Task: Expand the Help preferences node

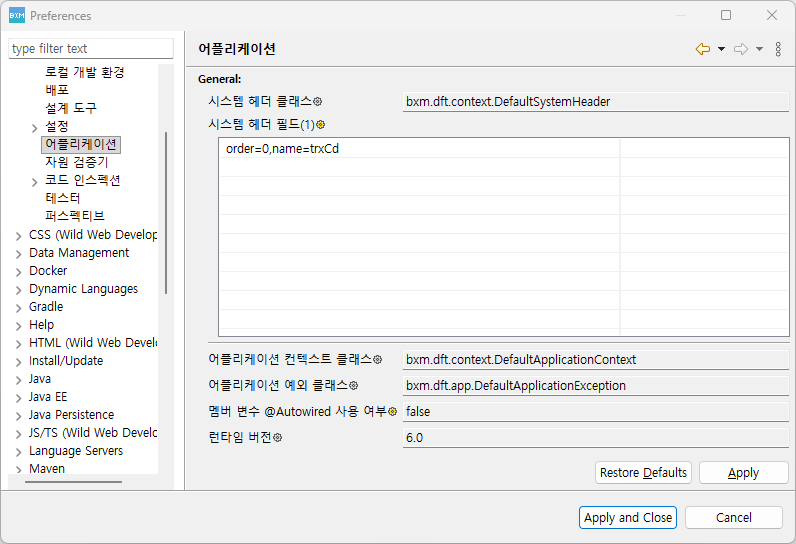Action: (19, 326)
